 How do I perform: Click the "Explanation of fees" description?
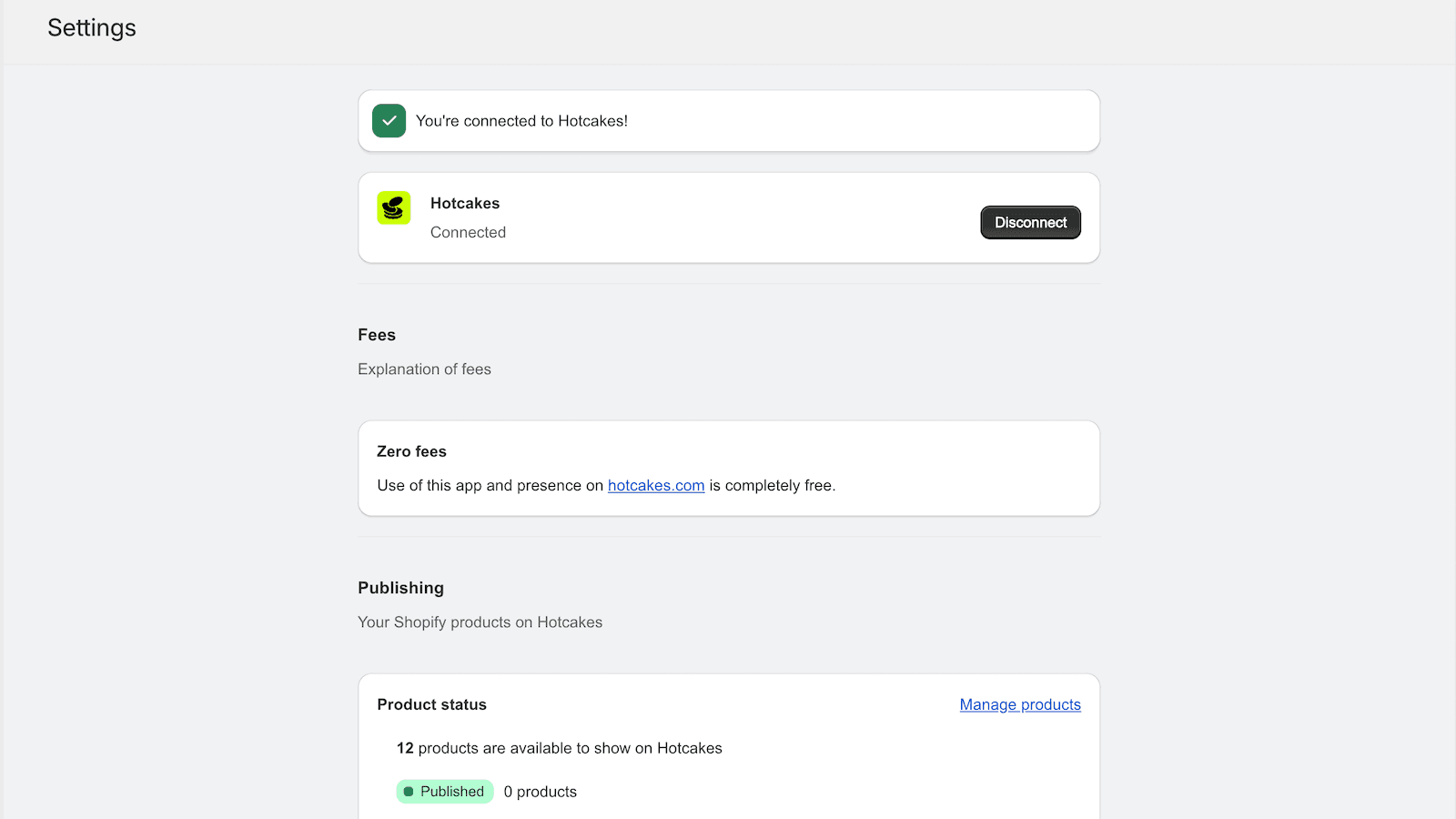[x=424, y=369]
